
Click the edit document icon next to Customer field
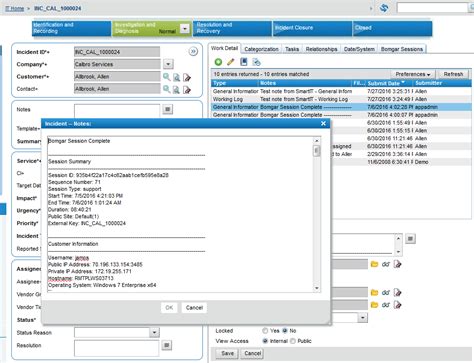point(187,77)
